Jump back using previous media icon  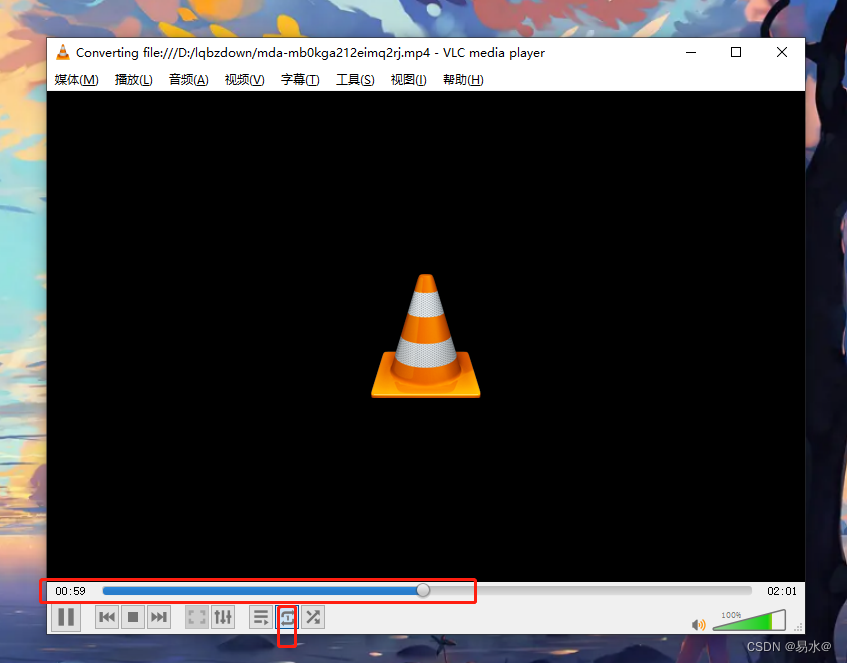pyautogui.click(x=106, y=617)
